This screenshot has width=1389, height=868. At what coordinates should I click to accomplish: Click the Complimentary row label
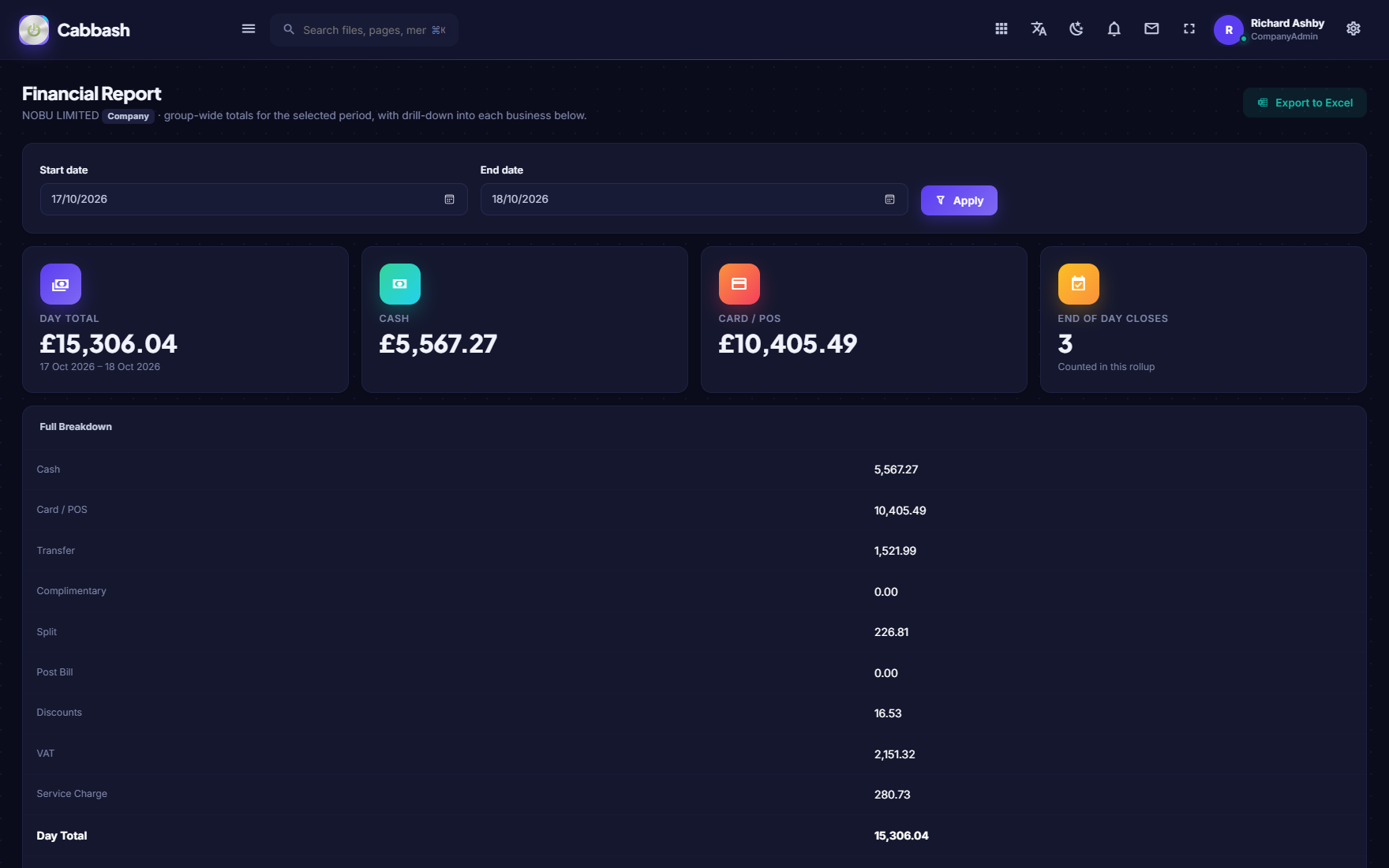(x=71, y=591)
